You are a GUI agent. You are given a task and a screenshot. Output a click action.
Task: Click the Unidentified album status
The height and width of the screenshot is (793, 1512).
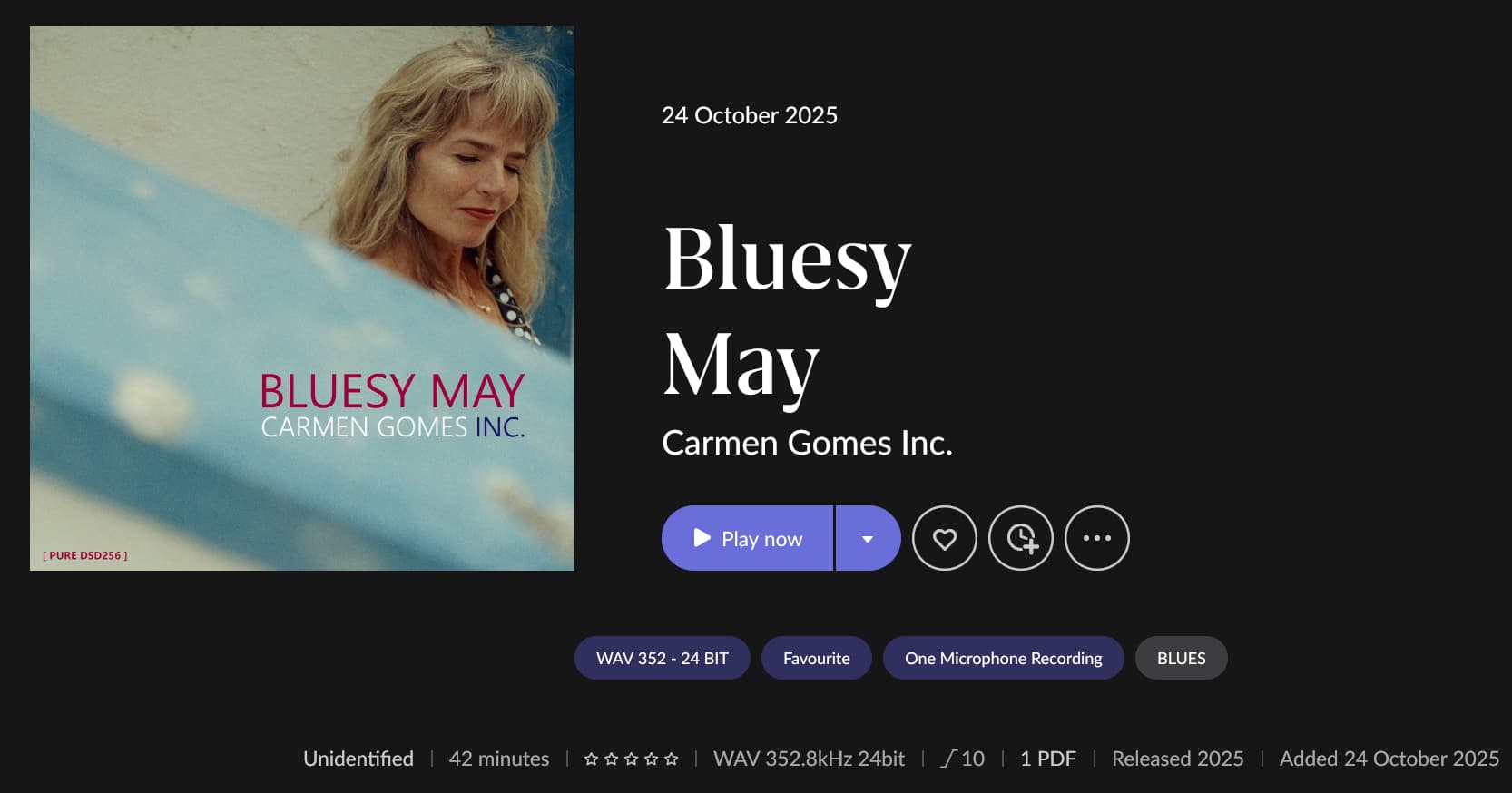point(358,759)
